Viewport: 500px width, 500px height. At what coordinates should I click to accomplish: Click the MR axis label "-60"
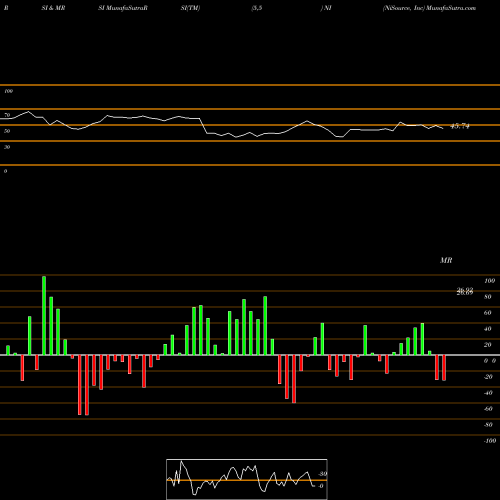pyautogui.click(x=488, y=409)
